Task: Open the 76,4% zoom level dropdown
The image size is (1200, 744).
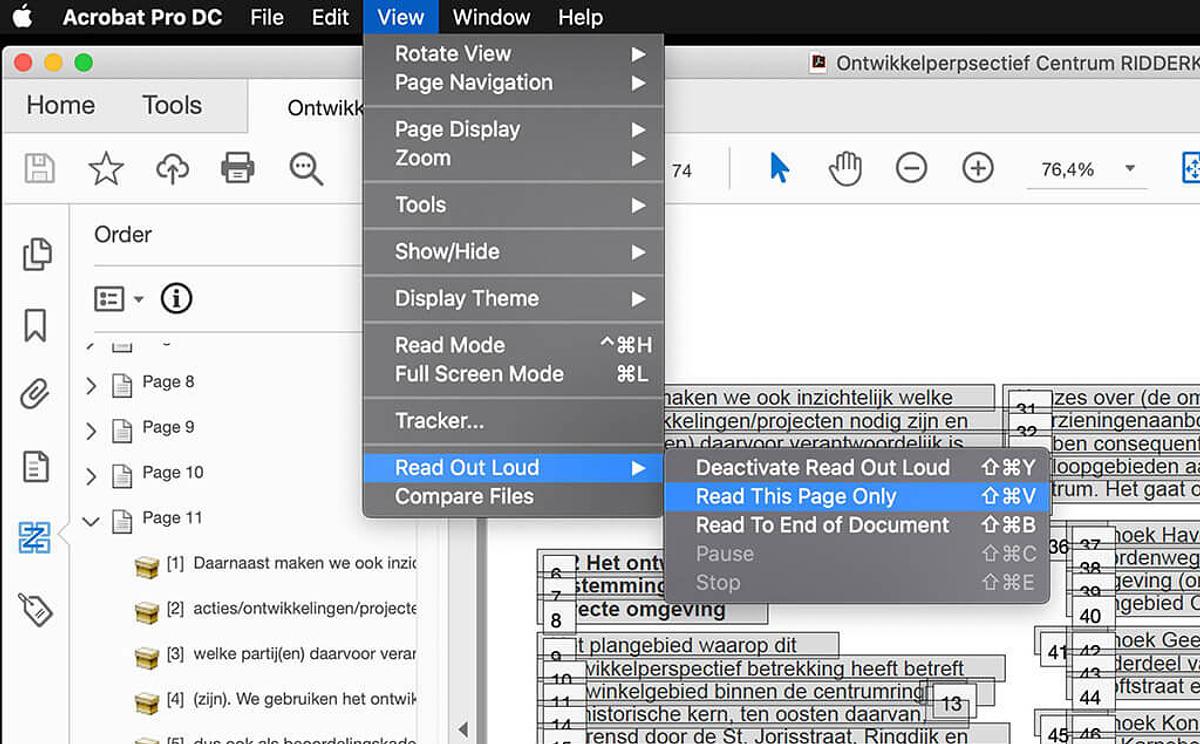Action: point(1130,169)
